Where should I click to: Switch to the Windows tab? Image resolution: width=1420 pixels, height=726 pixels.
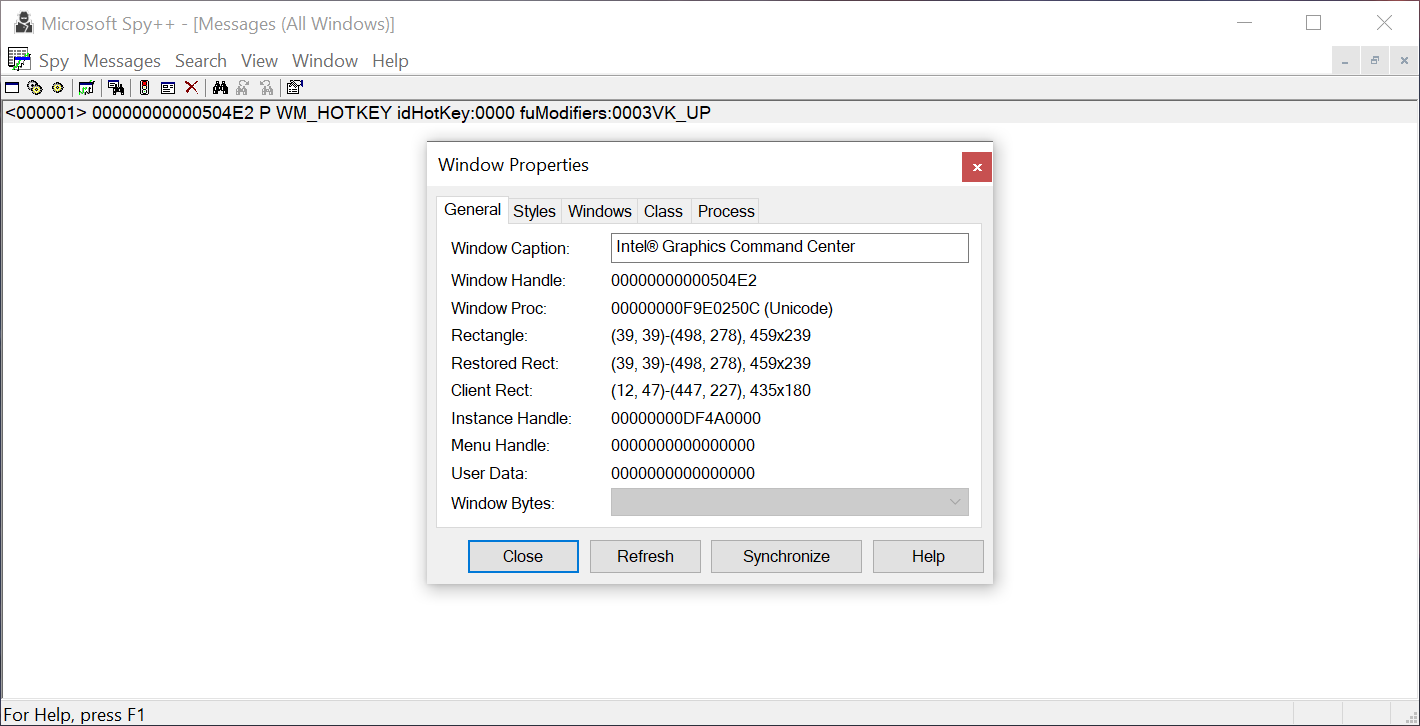coord(600,211)
